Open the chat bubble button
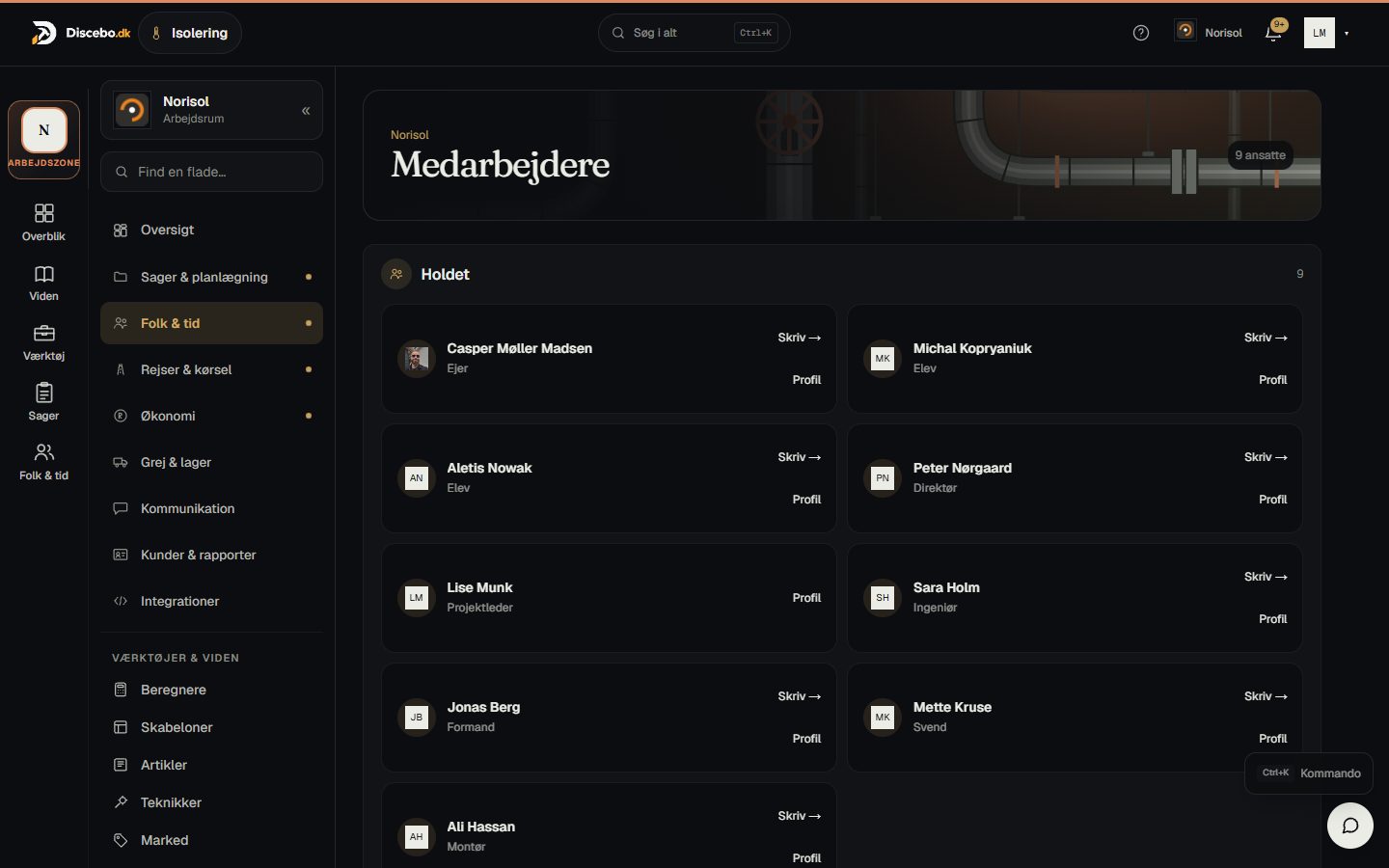 (x=1350, y=826)
